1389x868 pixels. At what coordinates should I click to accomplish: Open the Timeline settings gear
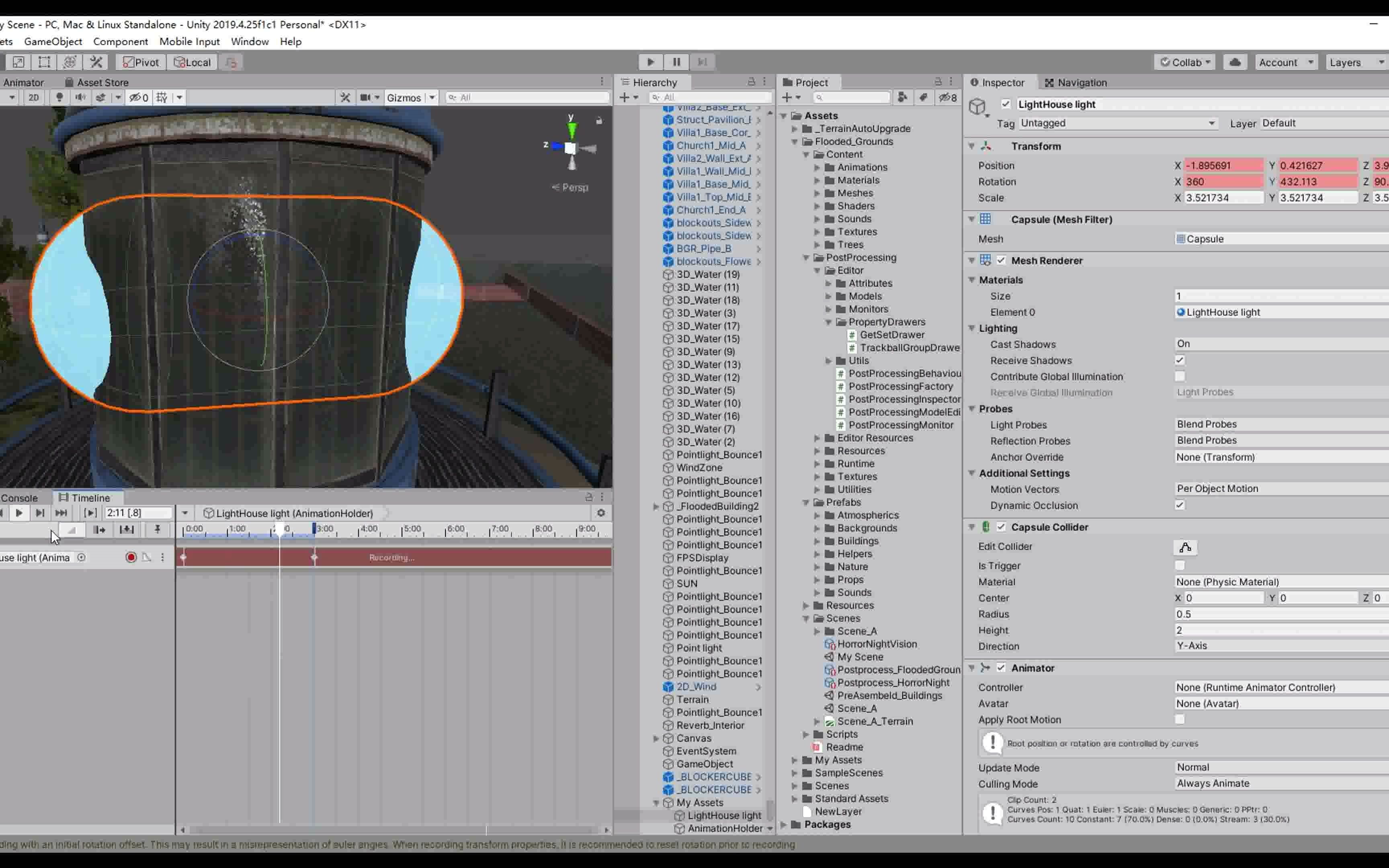tap(601, 513)
